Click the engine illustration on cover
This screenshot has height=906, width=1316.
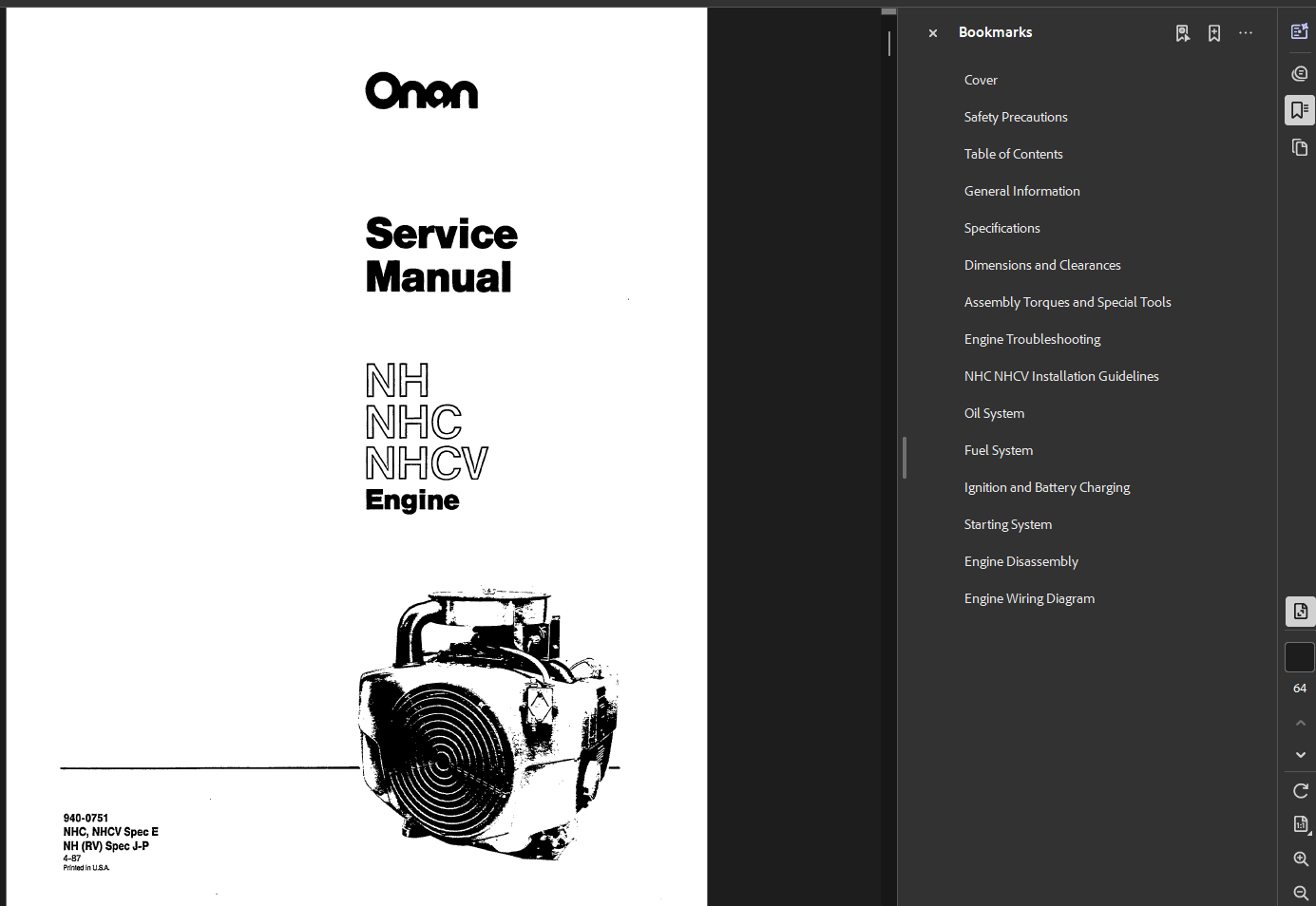click(488, 724)
